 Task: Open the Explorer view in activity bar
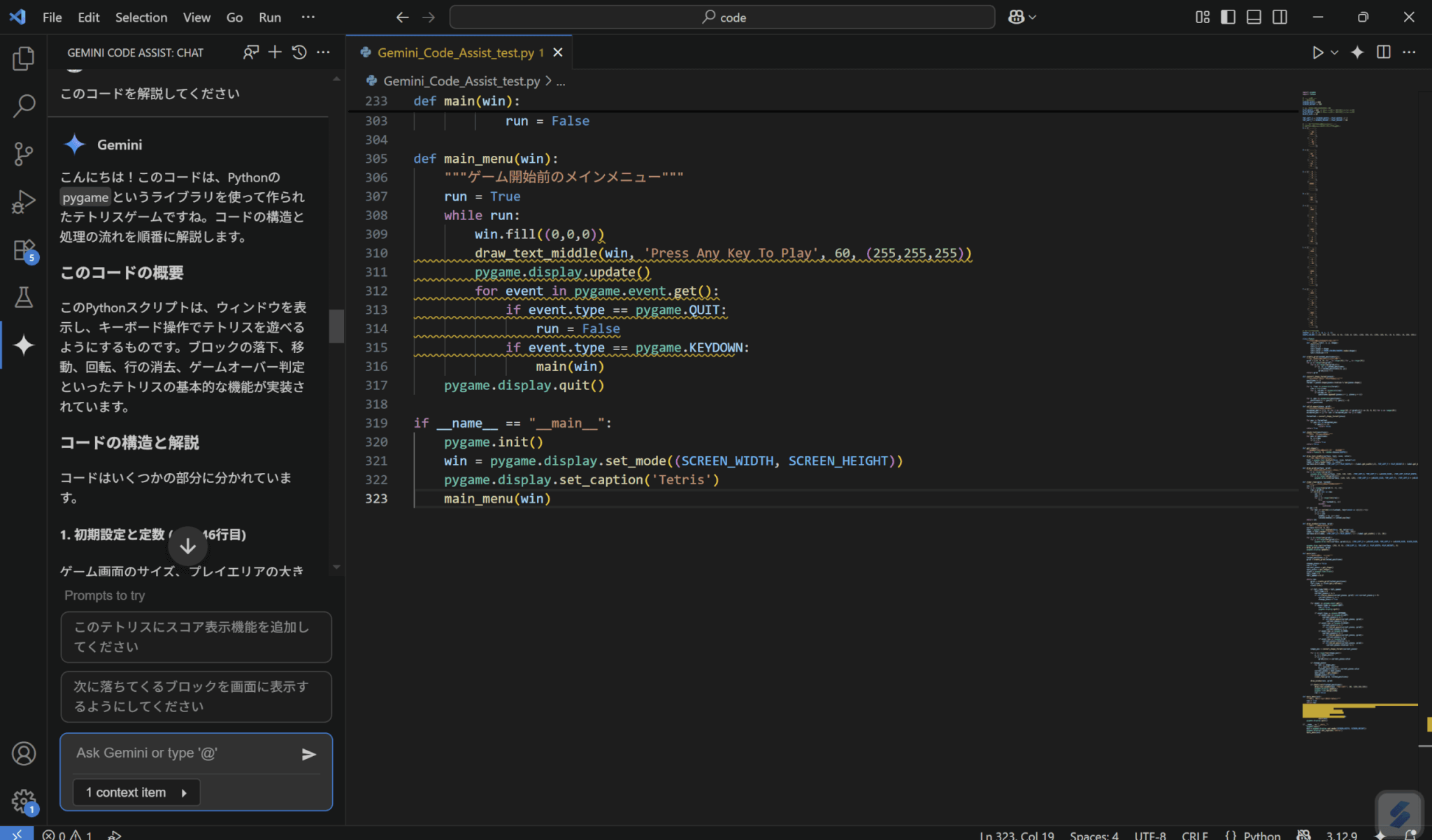(23, 58)
